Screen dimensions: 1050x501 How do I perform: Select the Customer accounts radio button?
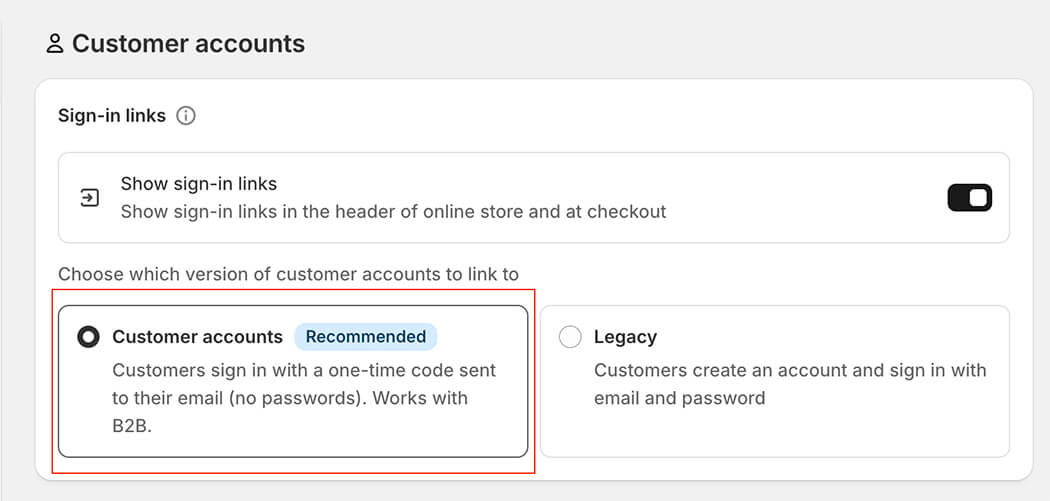coord(88,336)
